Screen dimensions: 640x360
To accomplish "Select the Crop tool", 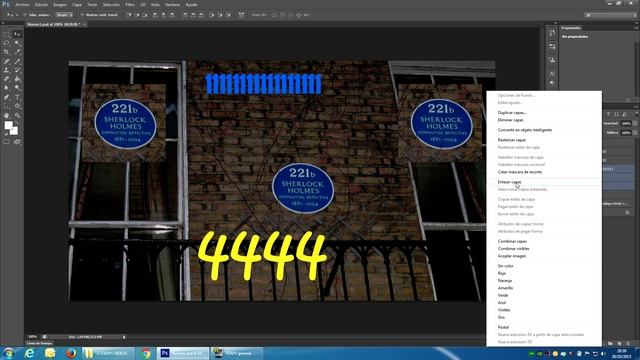I will point(7,52).
